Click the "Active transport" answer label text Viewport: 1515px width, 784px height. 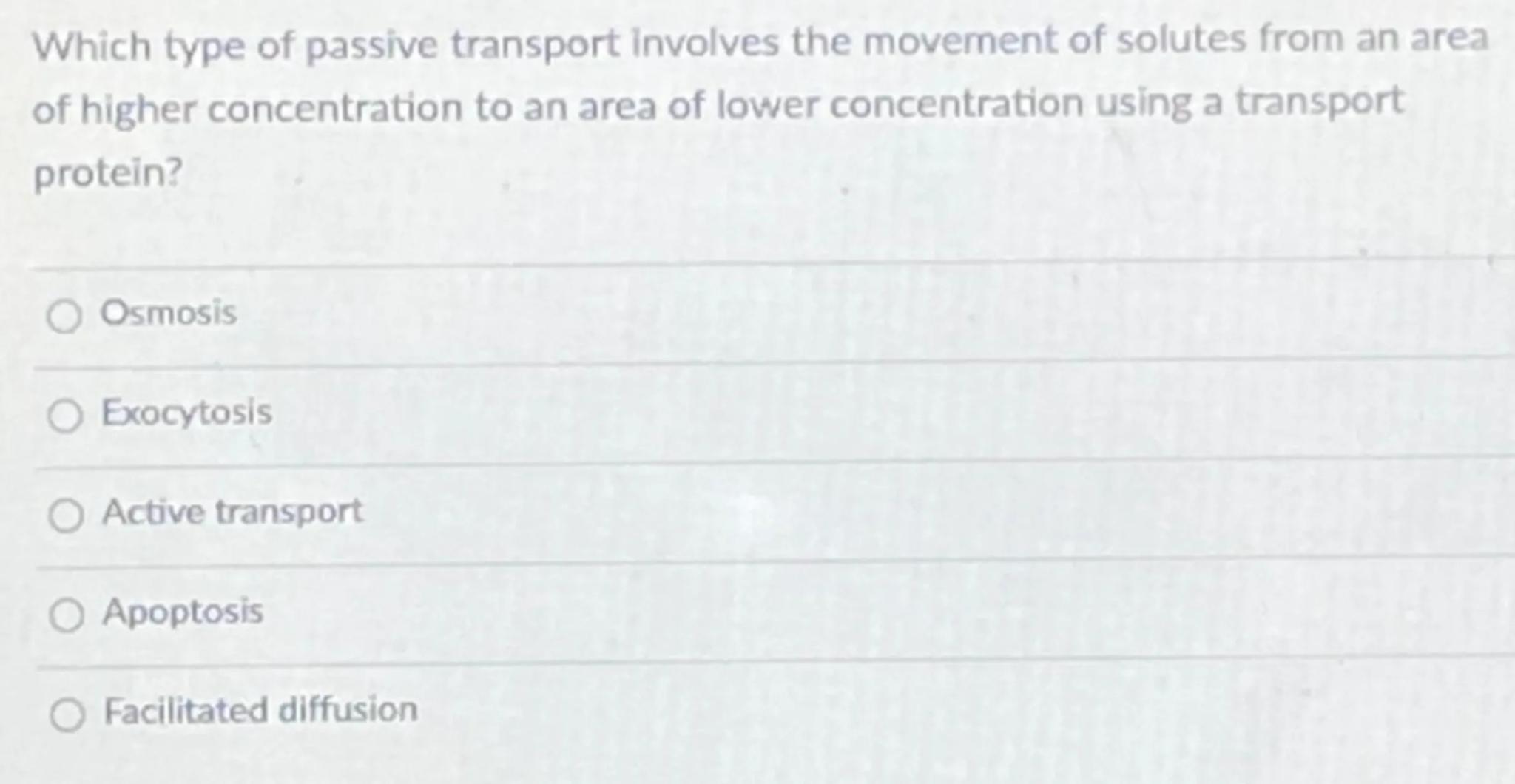232,512
